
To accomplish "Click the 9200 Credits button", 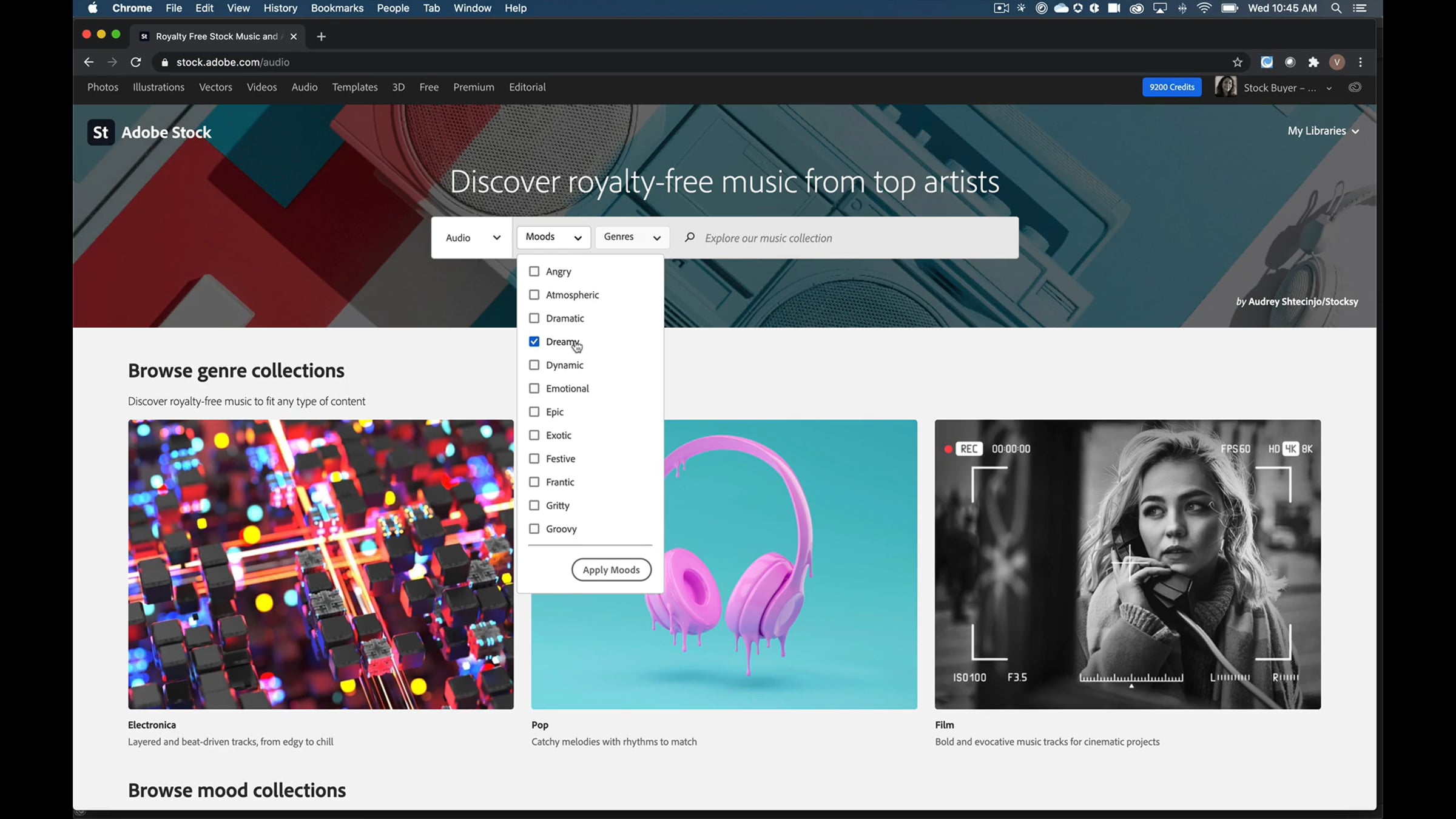I will point(1171,87).
